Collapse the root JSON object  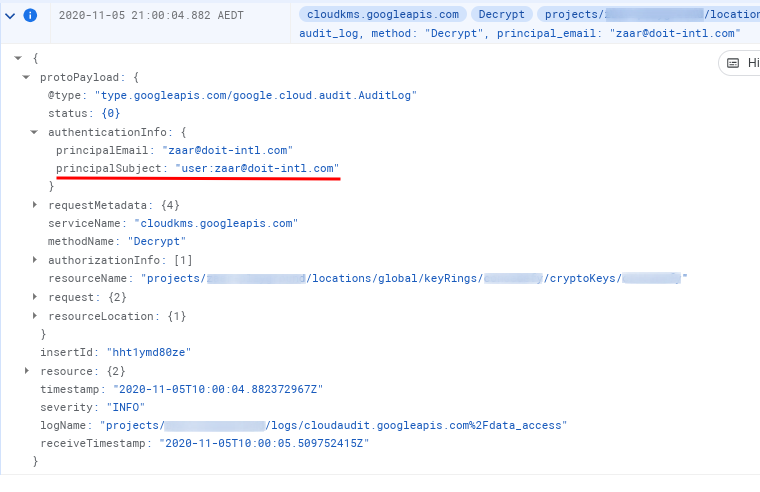pyautogui.click(x=18, y=59)
